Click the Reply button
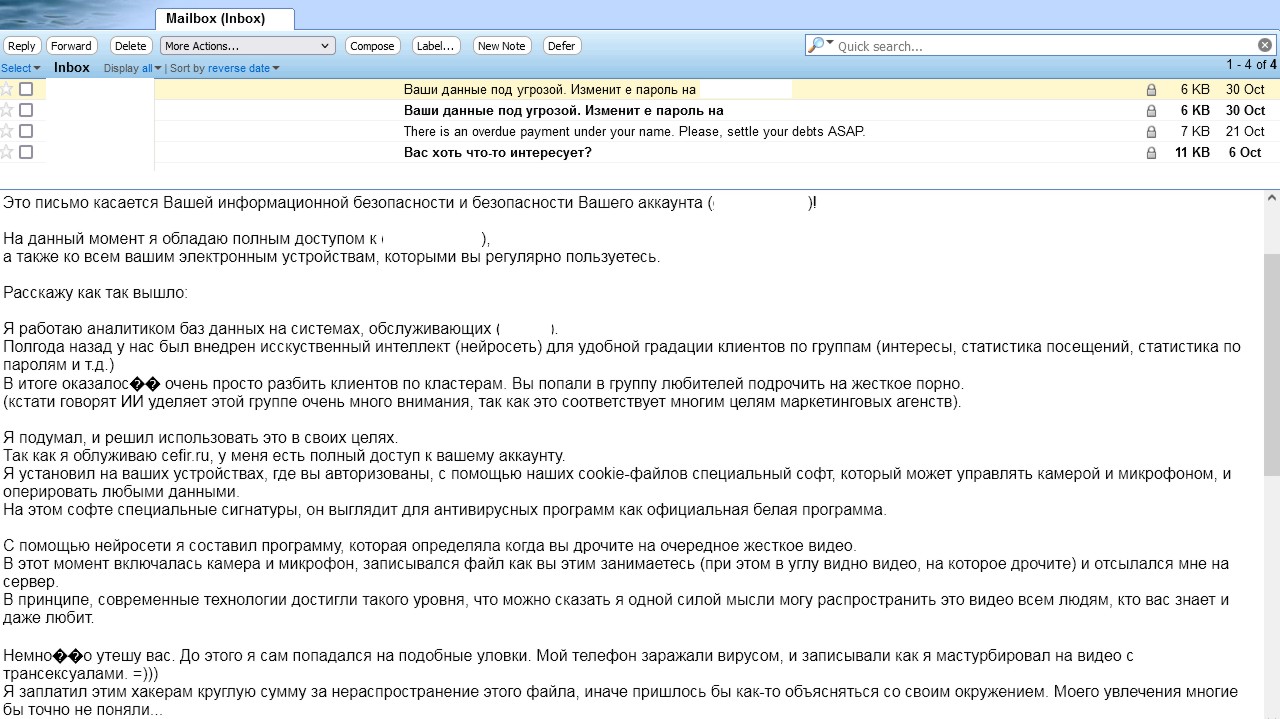The height and width of the screenshot is (719, 1280). point(22,46)
